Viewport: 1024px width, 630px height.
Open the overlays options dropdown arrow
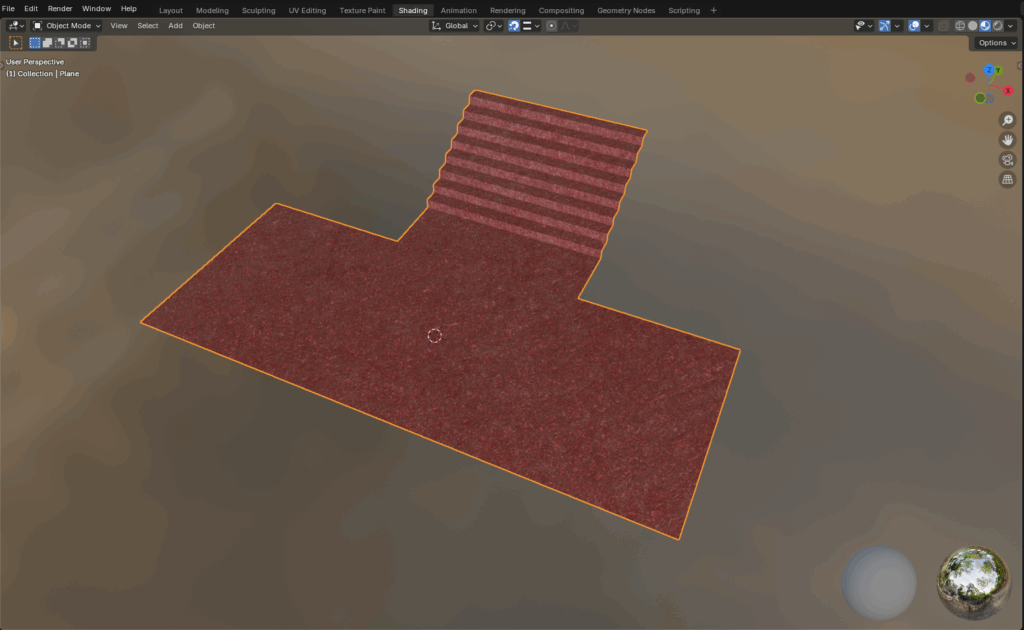click(927, 26)
